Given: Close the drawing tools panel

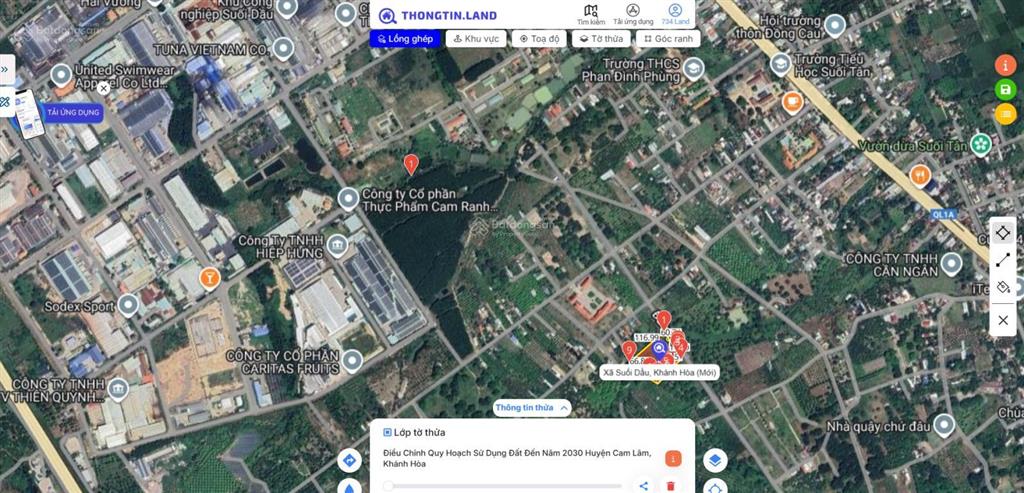Looking at the screenshot, I should pos(1002,320).
